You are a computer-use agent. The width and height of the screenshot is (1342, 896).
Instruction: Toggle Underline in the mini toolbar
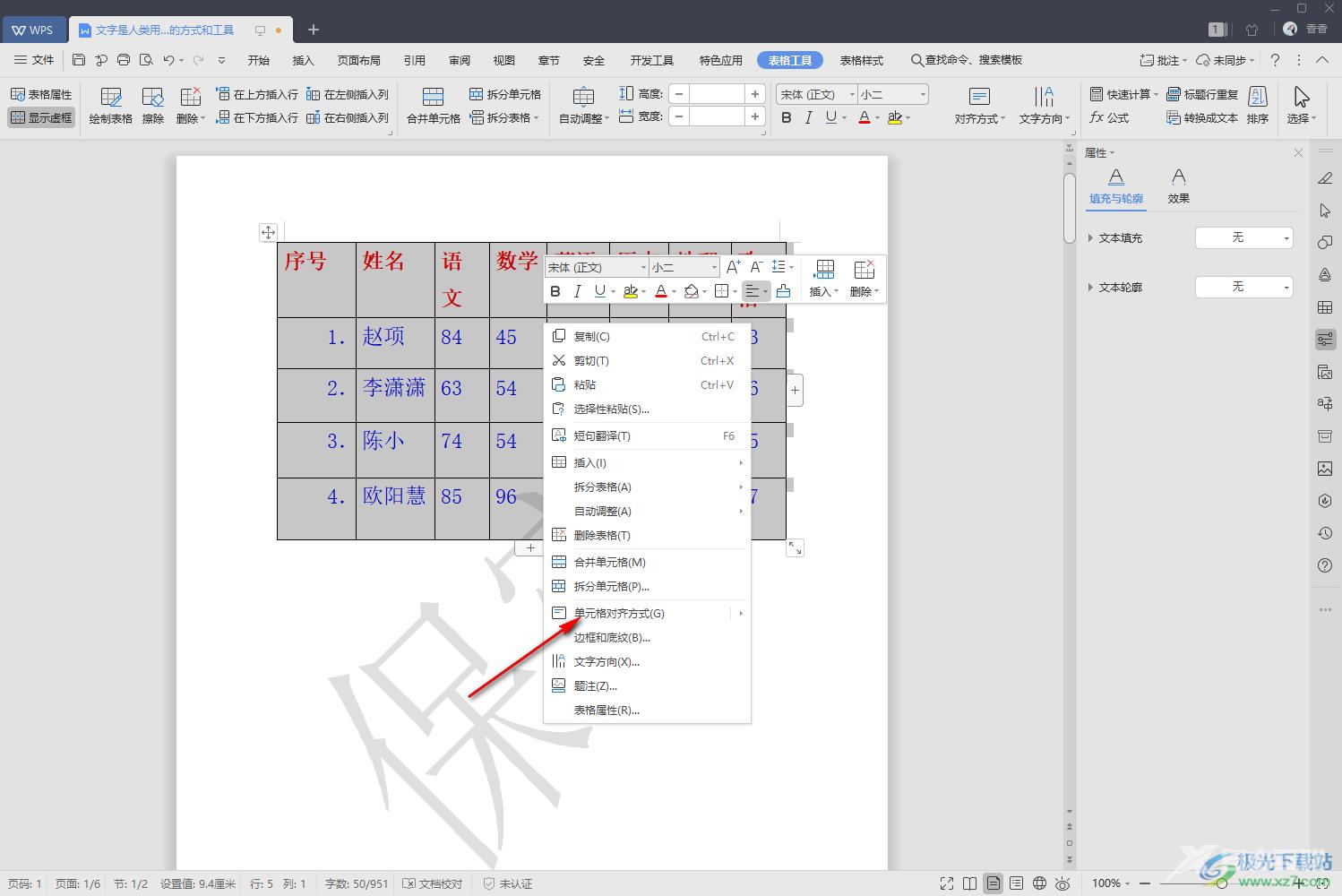click(600, 291)
